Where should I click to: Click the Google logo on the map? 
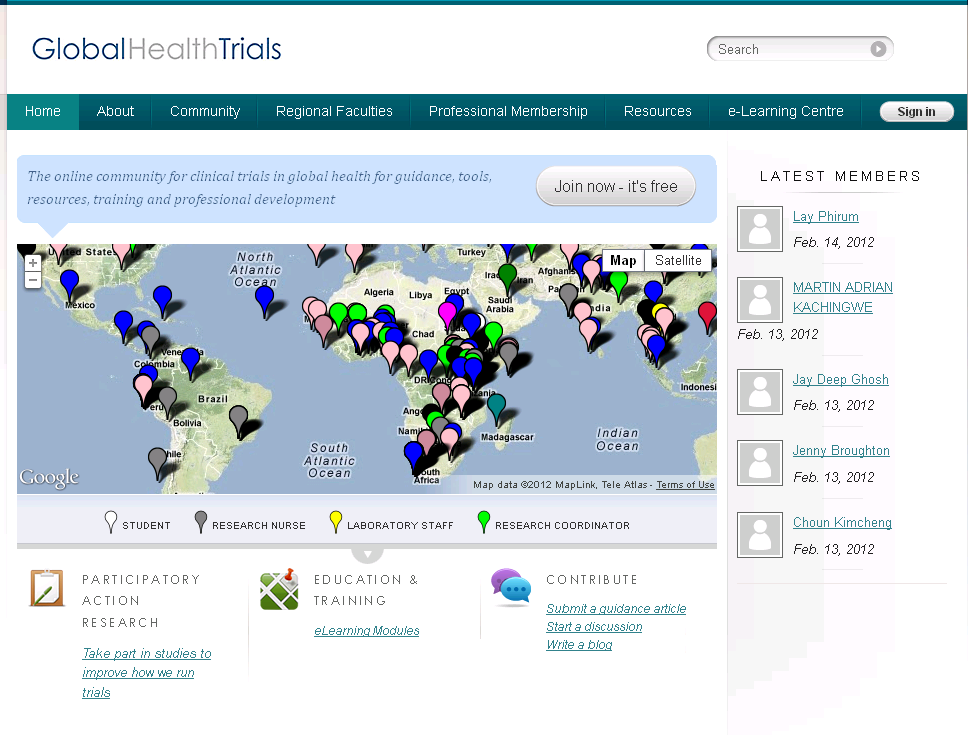[x=49, y=478]
